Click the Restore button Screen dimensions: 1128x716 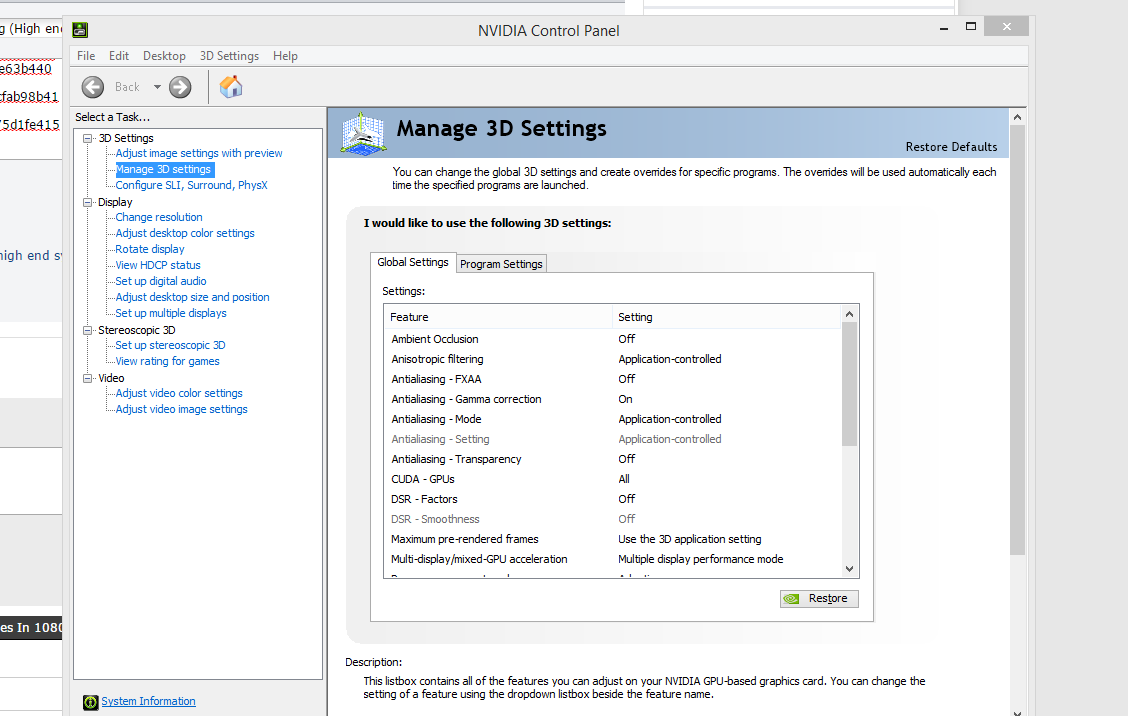pos(819,599)
